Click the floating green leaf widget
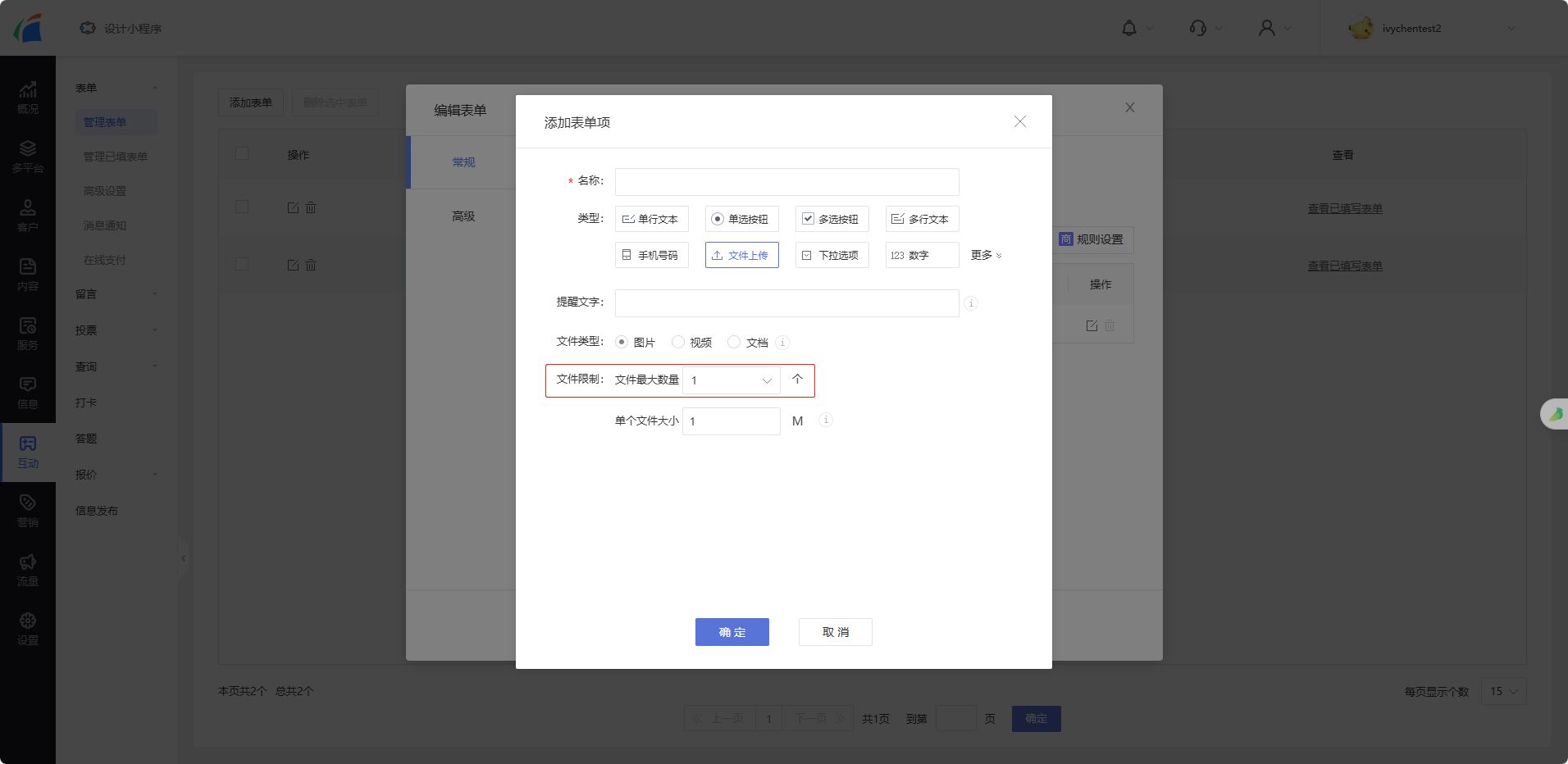The width and height of the screenshot is (1568, 764). pos(1555,414)
